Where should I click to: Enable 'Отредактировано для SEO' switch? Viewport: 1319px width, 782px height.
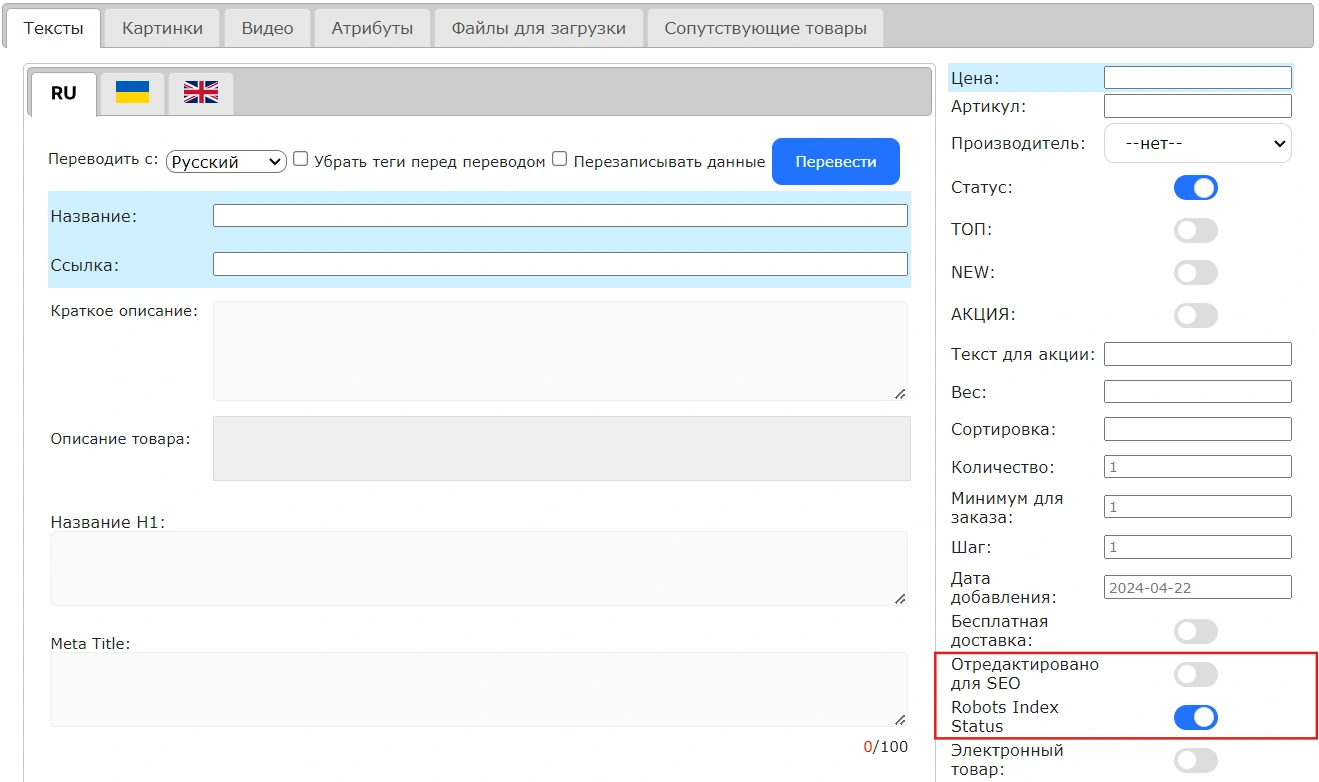click(x=1195, y=674)
